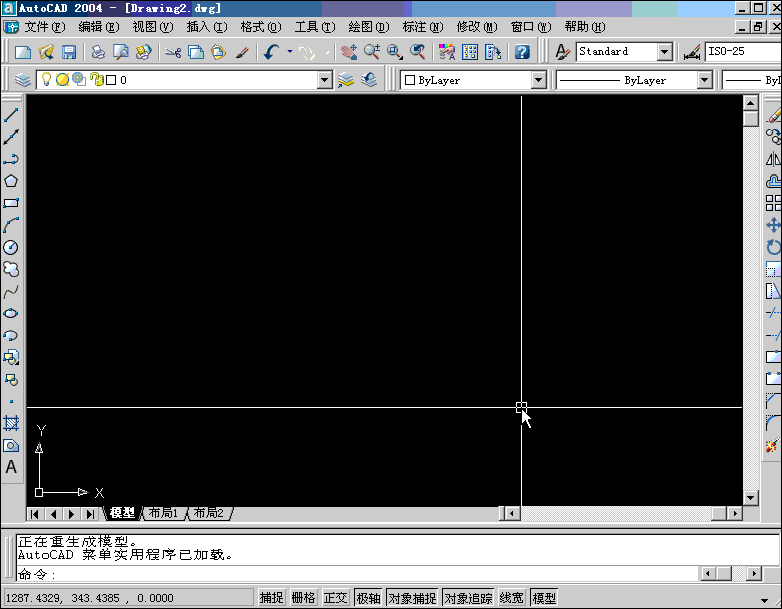Image resolution: width=782 pixels, height=609 pixels.
Task: Open the 编辑(E) menu
Action: point(99,27)
